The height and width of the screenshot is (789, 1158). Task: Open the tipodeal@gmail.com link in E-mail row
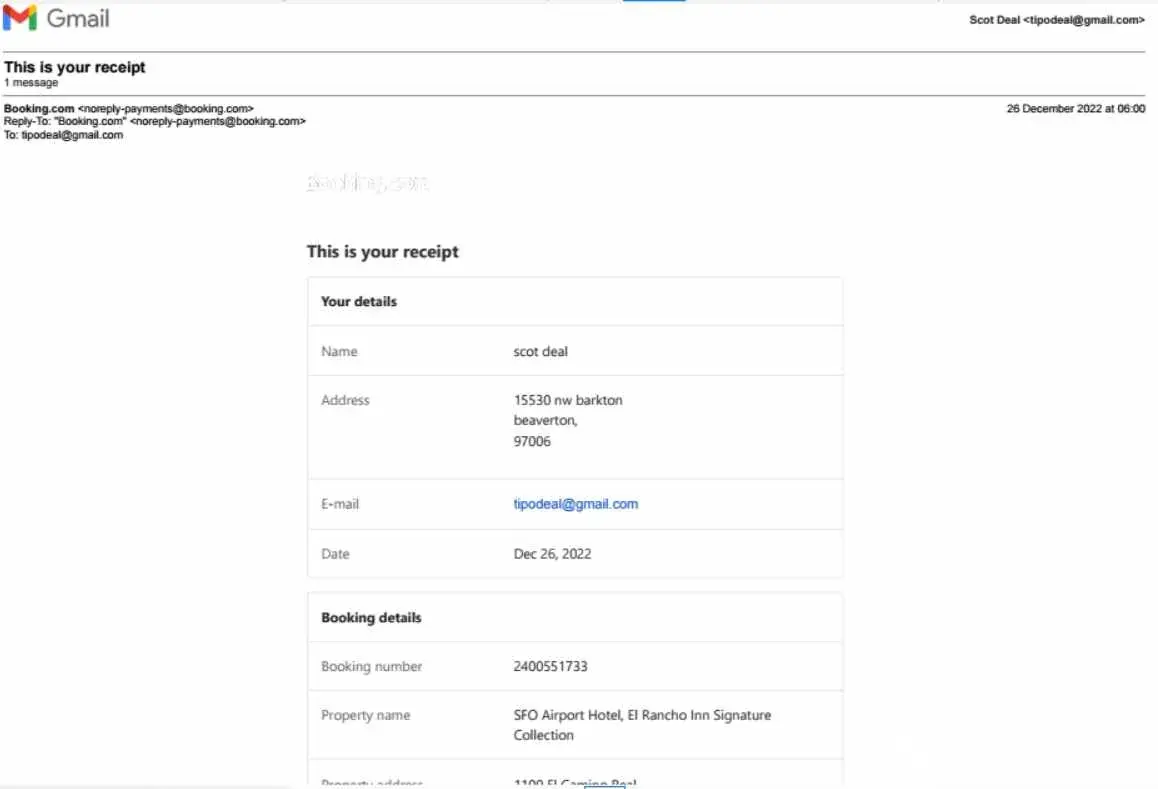coord(575,504)
